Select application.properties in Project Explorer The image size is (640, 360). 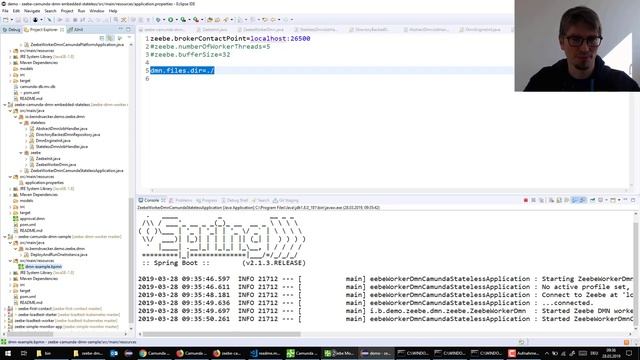tap(44, 182)
